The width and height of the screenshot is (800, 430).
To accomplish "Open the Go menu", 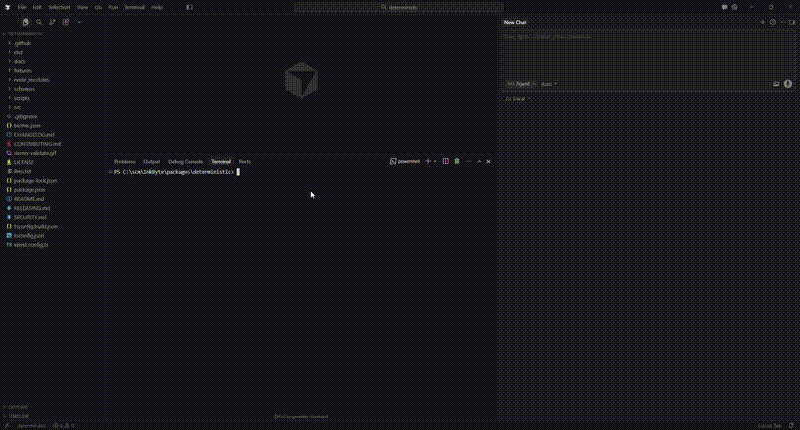I will [98, 7].
